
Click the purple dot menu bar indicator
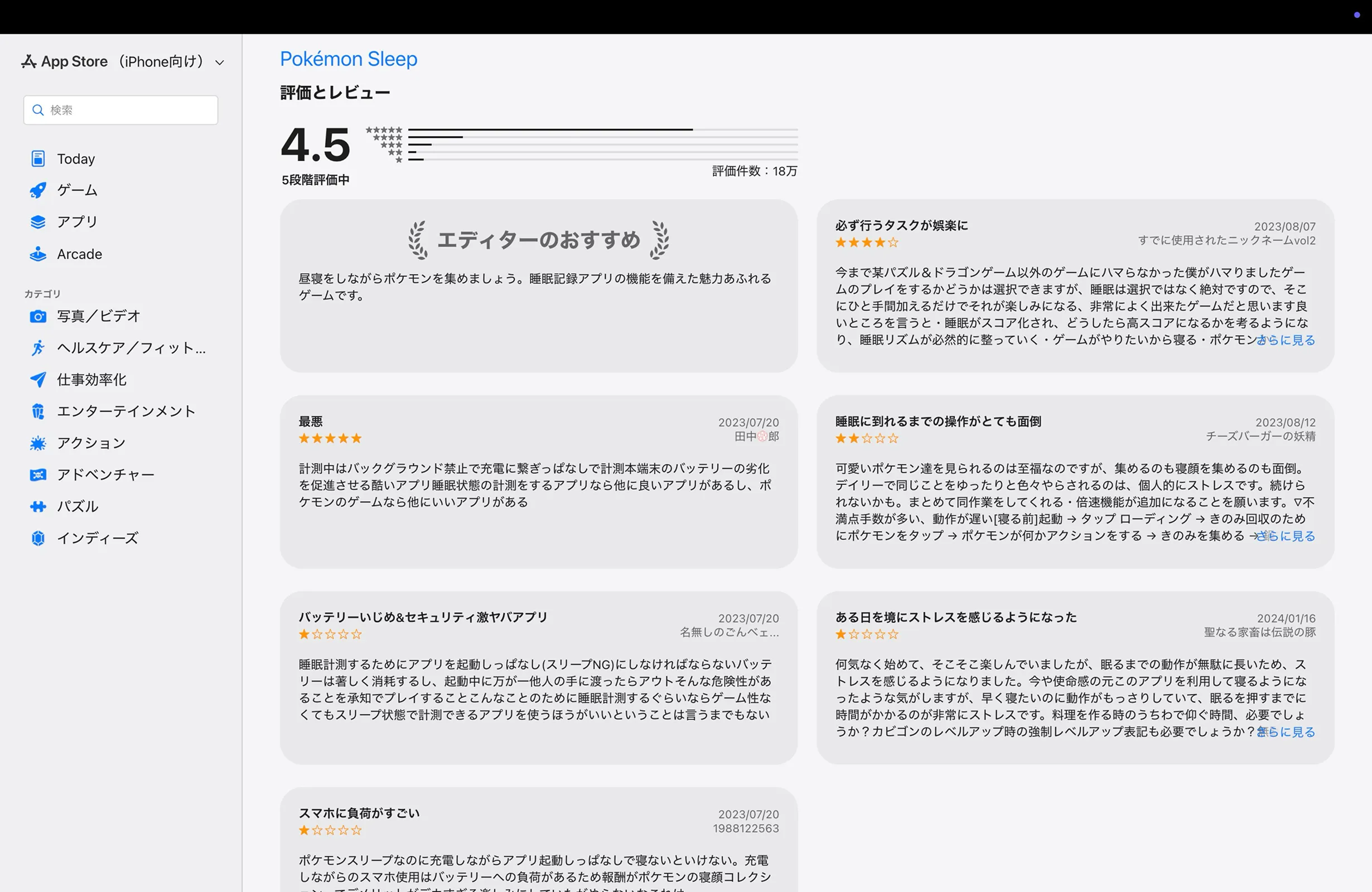pyautogui.click(x=1357, y=15)
